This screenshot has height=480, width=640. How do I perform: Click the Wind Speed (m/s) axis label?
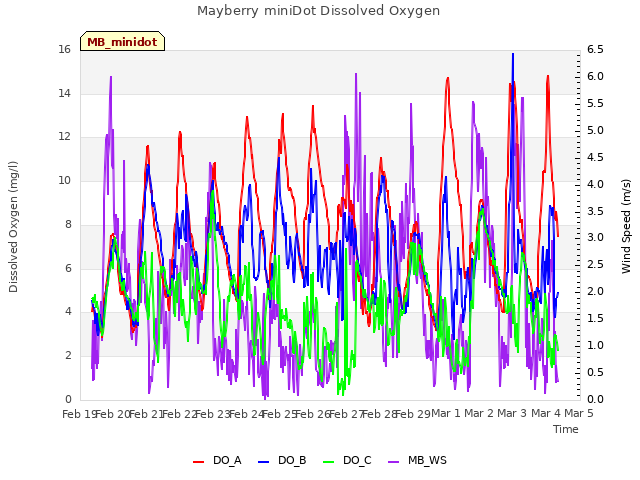tap(626, 226)
